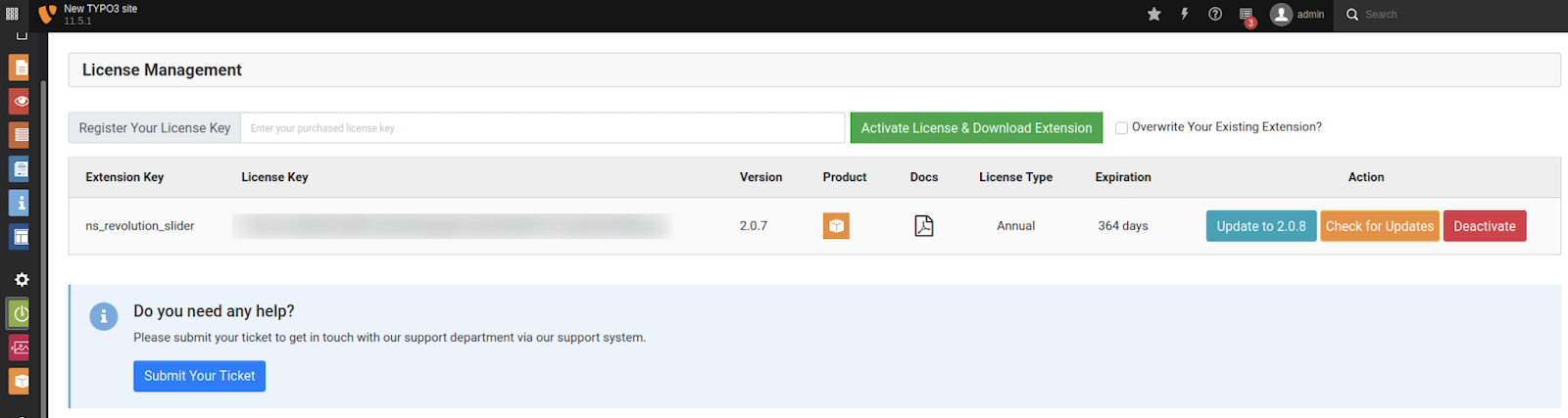The image size is (1568, 418).
Task: Click Check for Updates button
Action: 1380,226
